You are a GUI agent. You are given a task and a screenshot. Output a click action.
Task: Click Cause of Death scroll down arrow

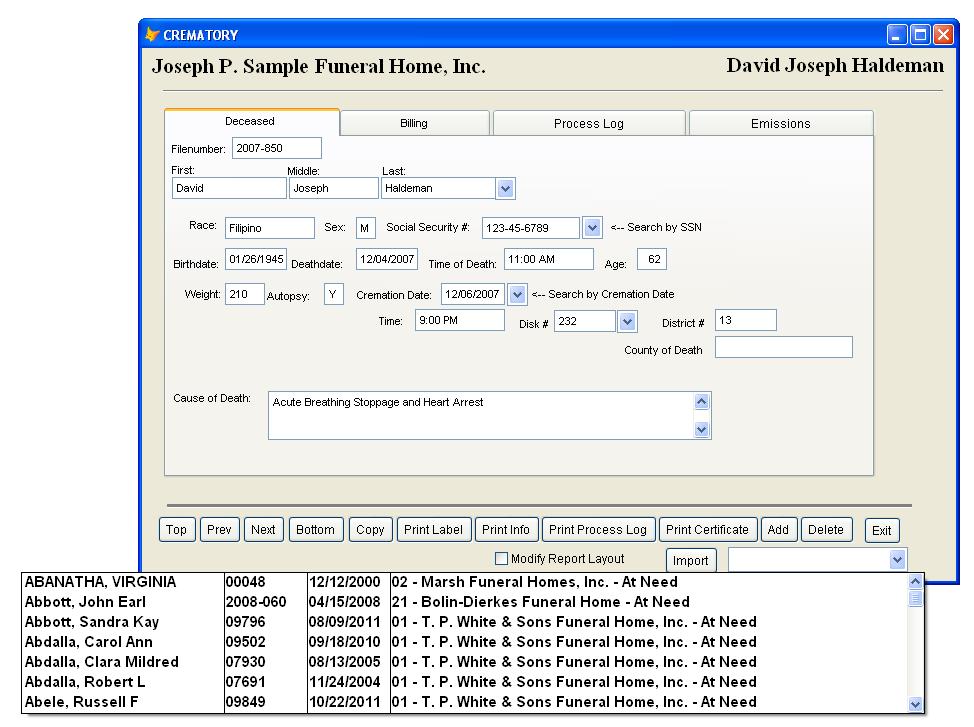[x=701, y=429]
